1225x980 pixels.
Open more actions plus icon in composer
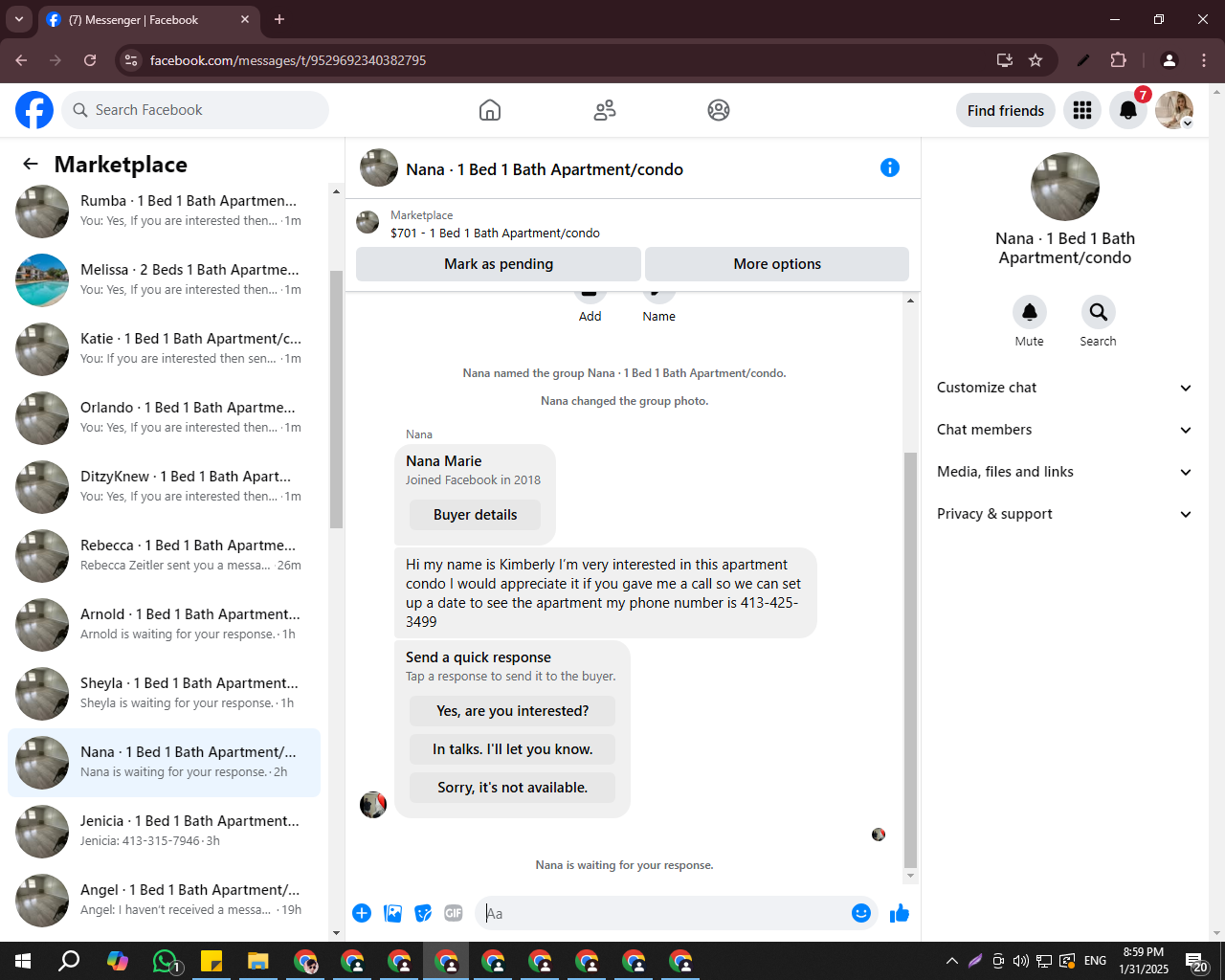click(x=362, y=913)
